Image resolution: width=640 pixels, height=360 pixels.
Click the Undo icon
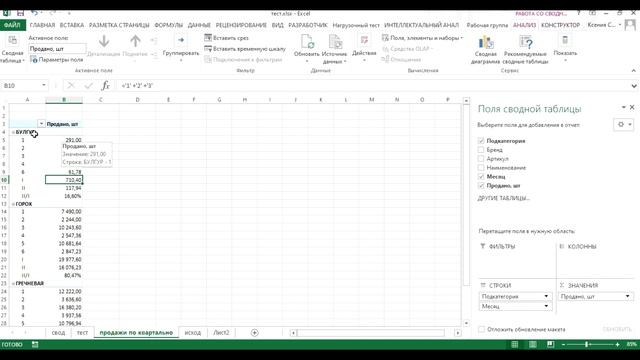(35, 13)
